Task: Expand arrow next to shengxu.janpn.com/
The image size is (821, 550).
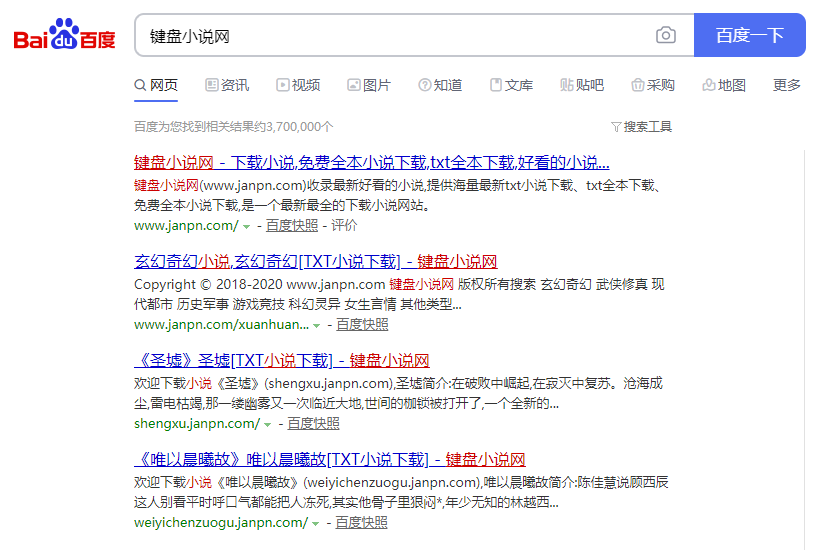Action: [x=268, y=425]
